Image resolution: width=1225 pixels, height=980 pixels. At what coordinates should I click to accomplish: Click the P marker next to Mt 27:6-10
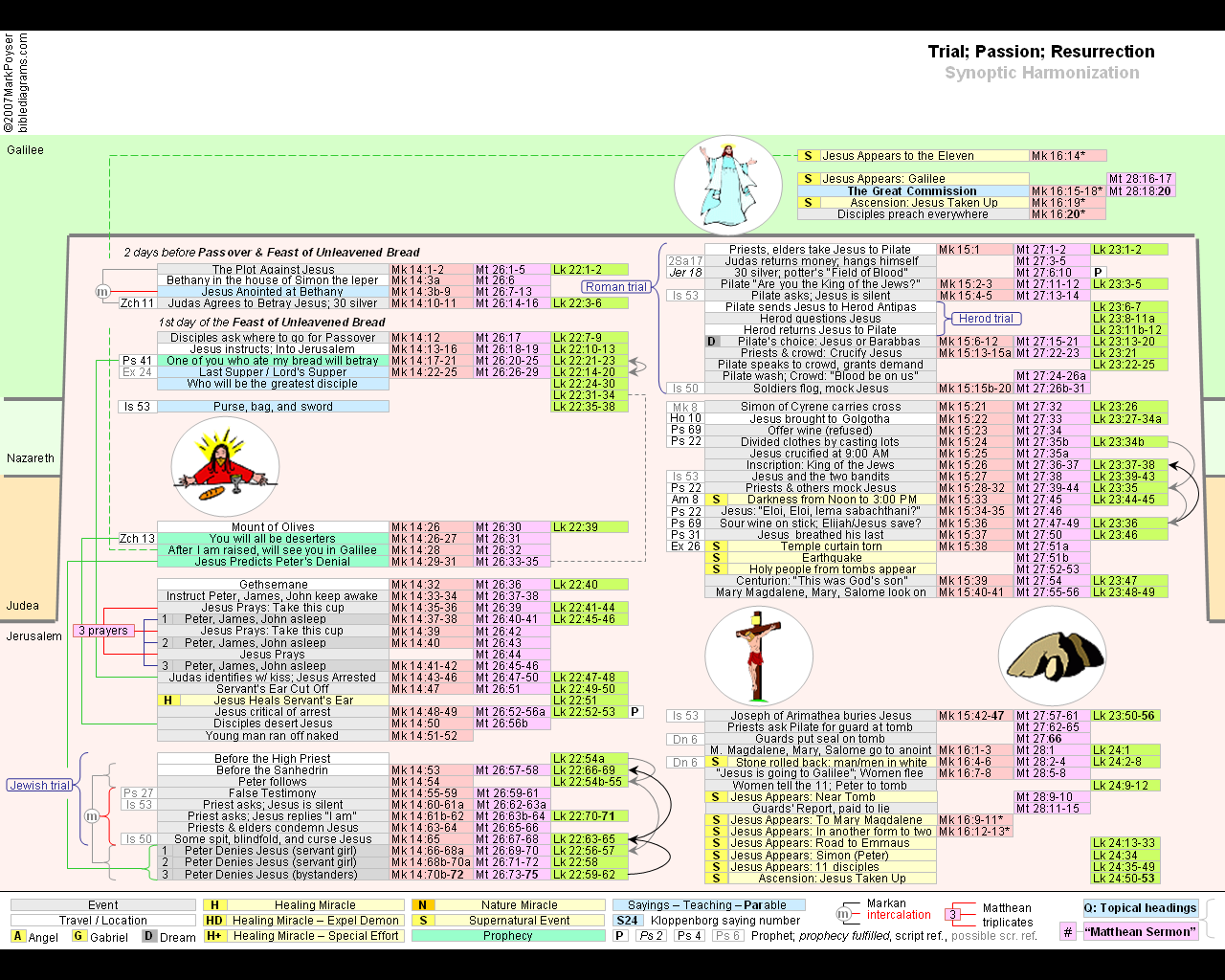click(1099, 273)
